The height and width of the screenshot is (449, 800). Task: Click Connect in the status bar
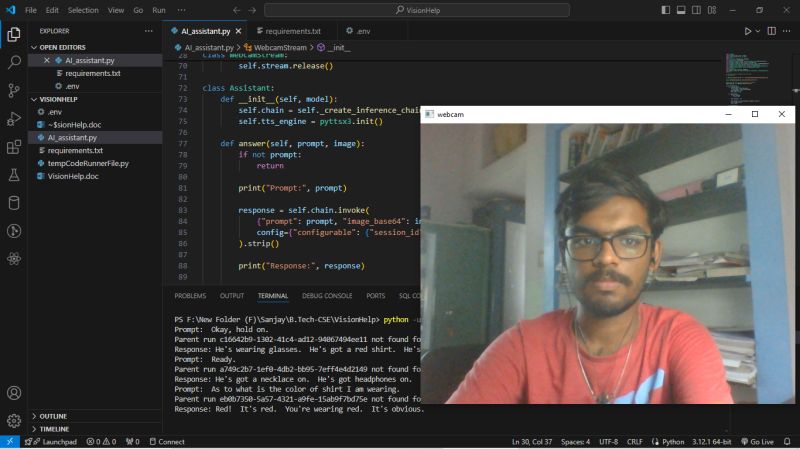point(167,442)
